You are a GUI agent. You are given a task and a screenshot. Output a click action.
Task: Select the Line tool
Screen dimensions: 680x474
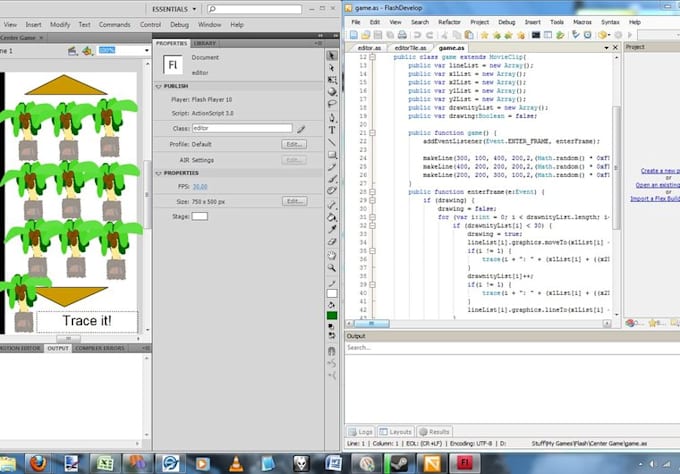coord(332,142)
